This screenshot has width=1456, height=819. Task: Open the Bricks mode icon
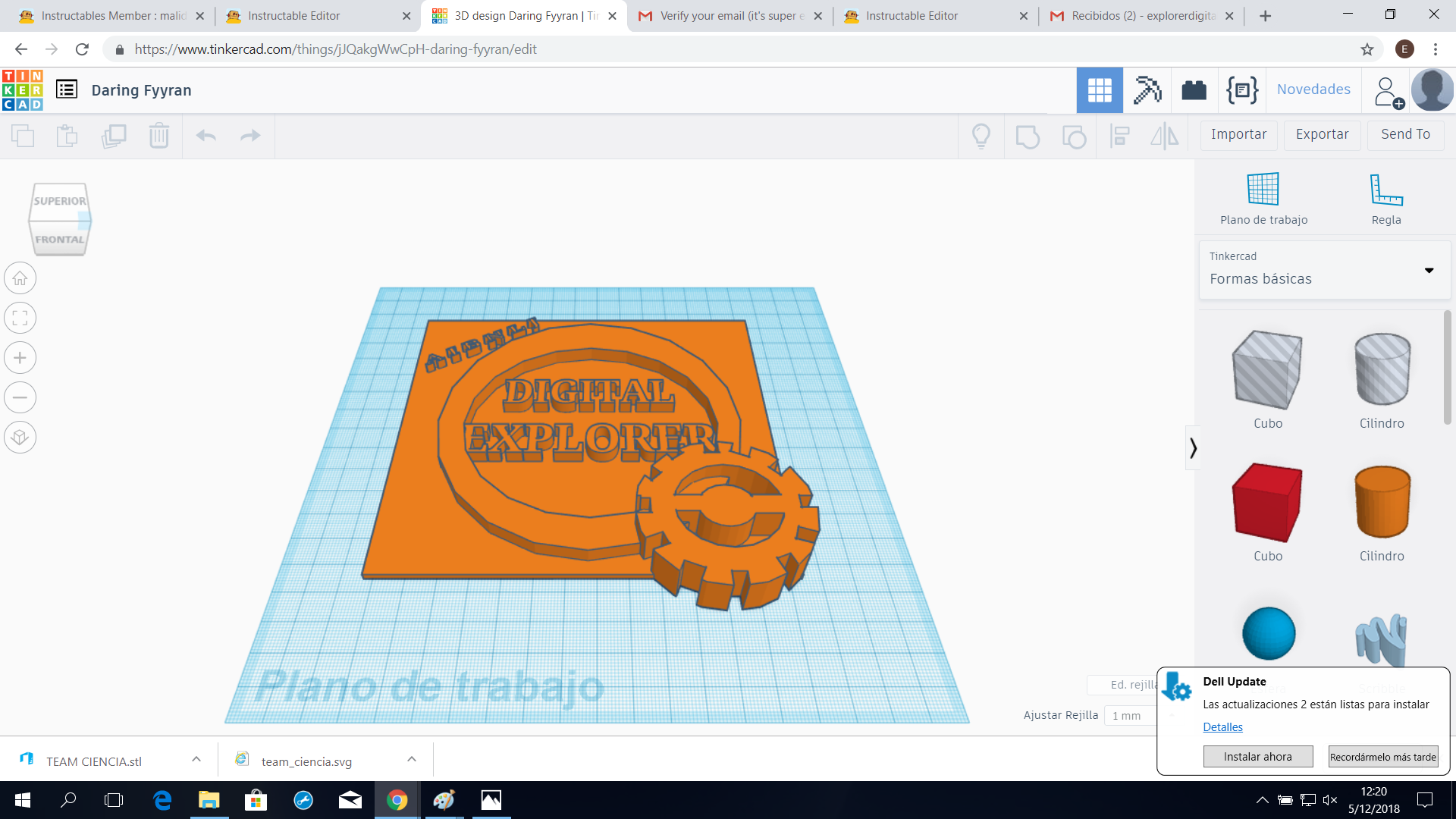(x=1194, y=90)
